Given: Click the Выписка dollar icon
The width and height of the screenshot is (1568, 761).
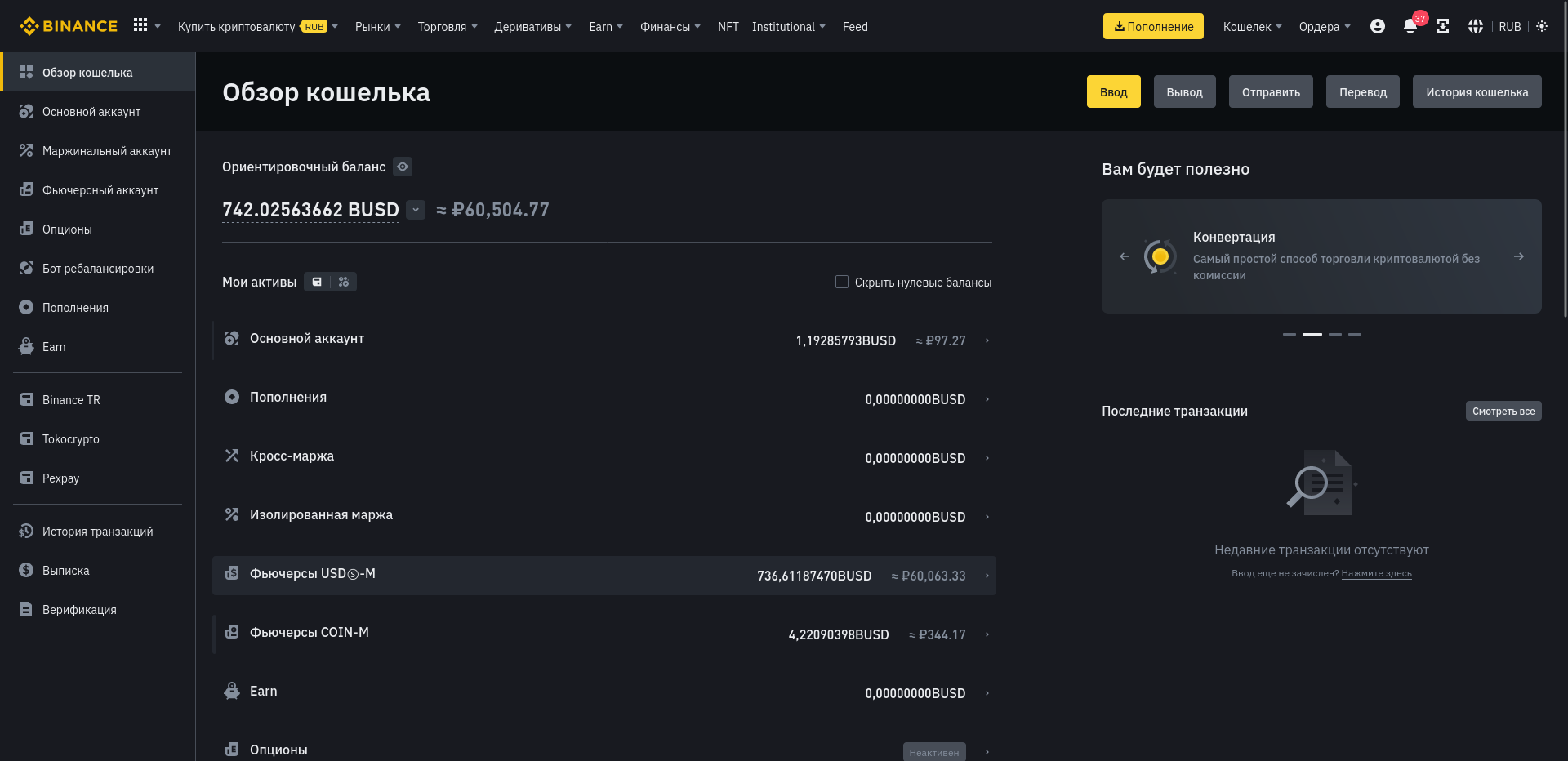Looking at the screenshot, I should click(26, 570).
